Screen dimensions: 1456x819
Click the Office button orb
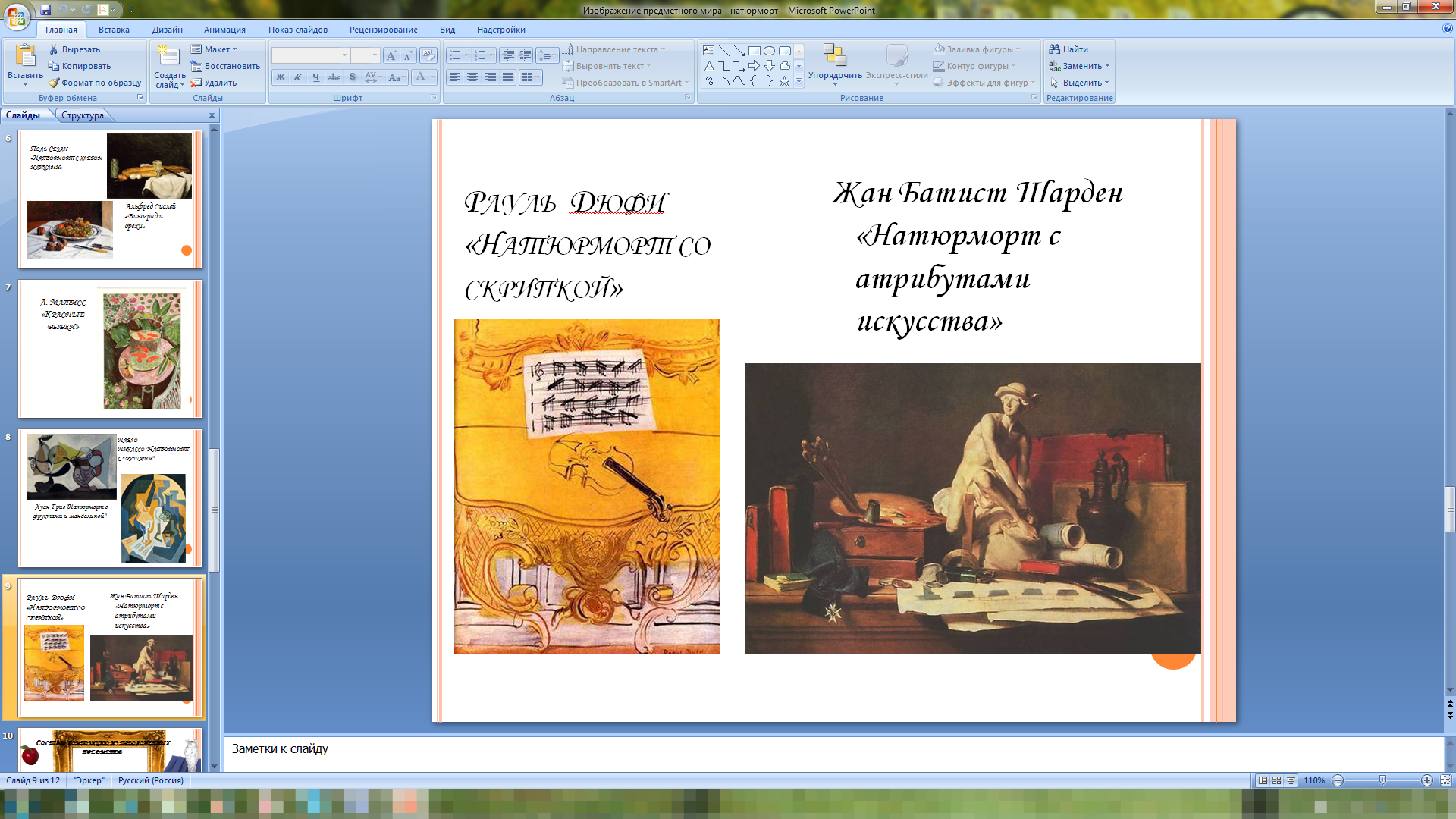click(17, 17)
